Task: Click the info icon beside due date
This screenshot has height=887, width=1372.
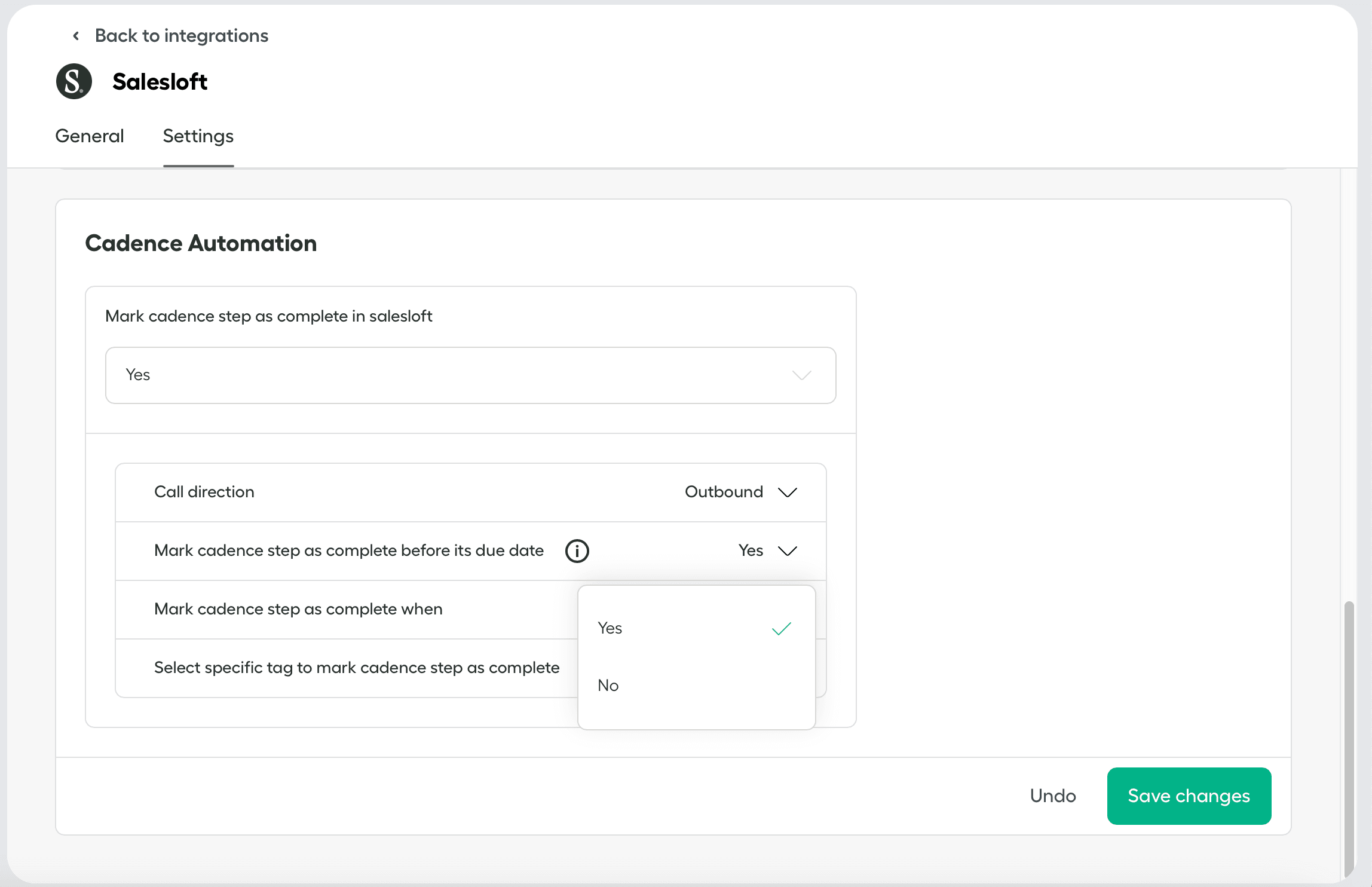Action: [x=577, y=550]
